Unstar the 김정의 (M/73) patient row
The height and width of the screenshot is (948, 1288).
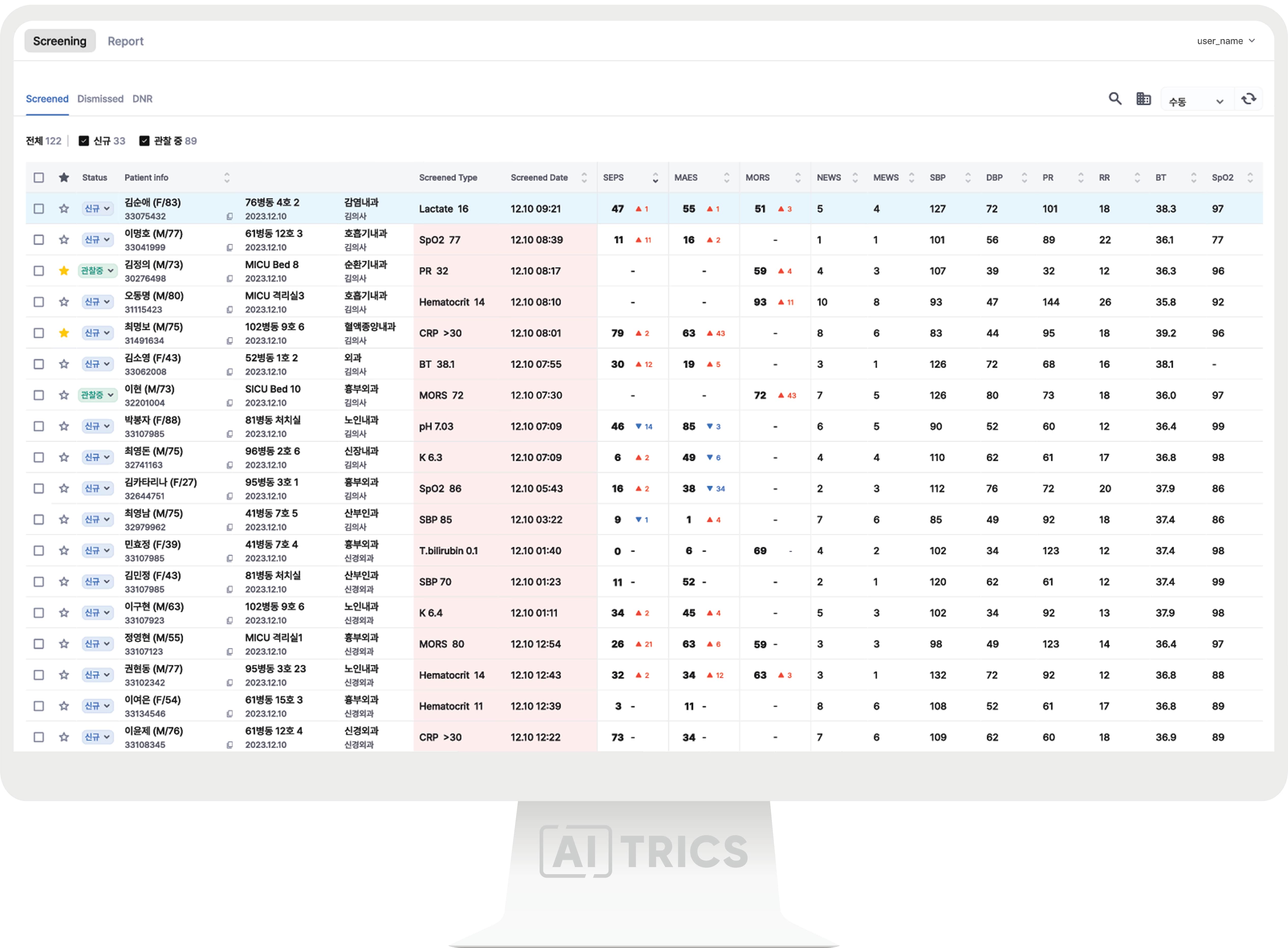point(64,271)
